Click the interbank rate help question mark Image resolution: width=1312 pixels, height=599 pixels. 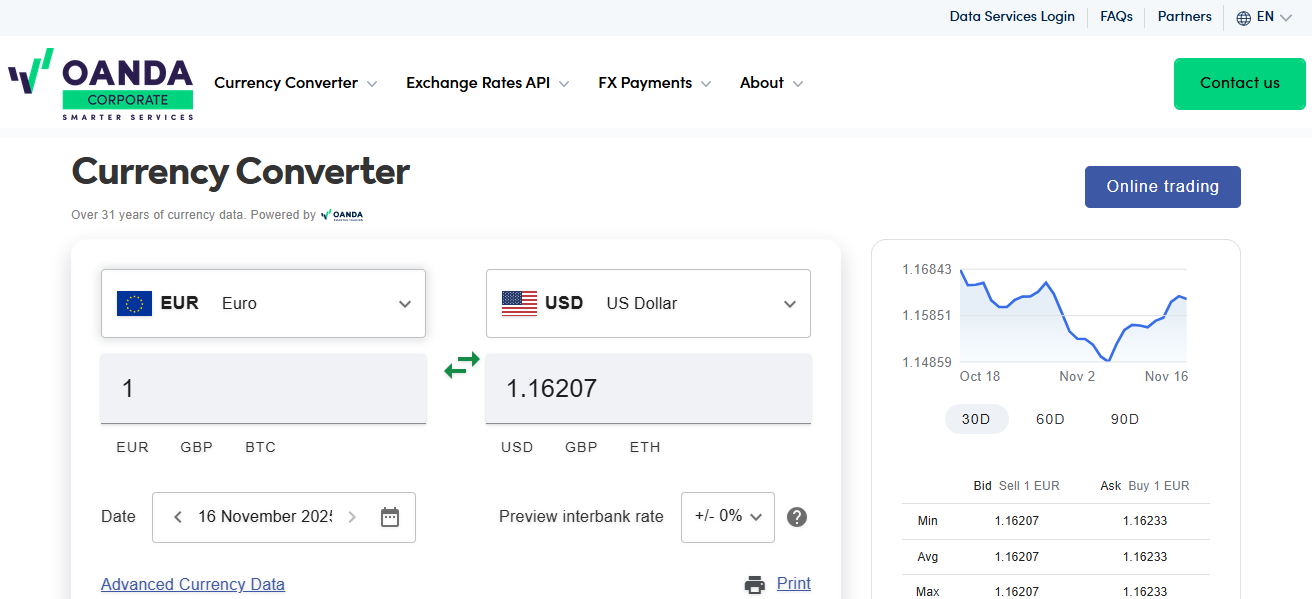(797, 517)
